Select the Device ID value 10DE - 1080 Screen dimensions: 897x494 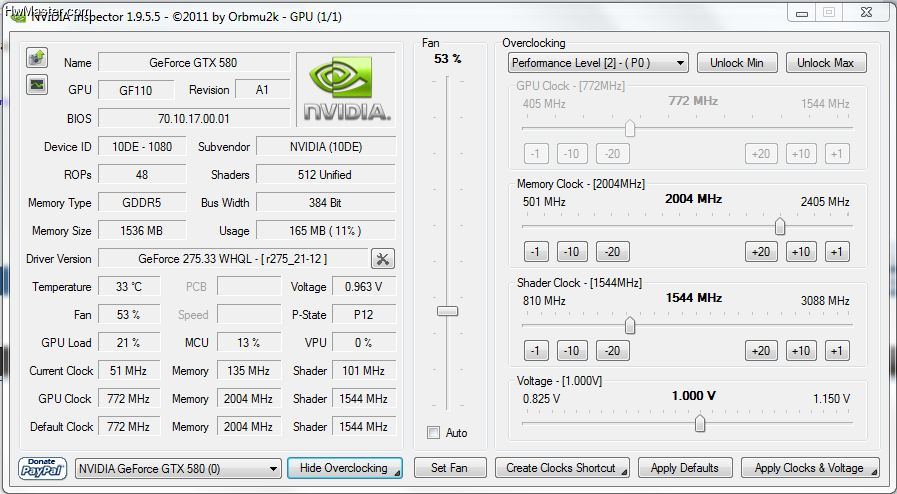coord(142,146)
